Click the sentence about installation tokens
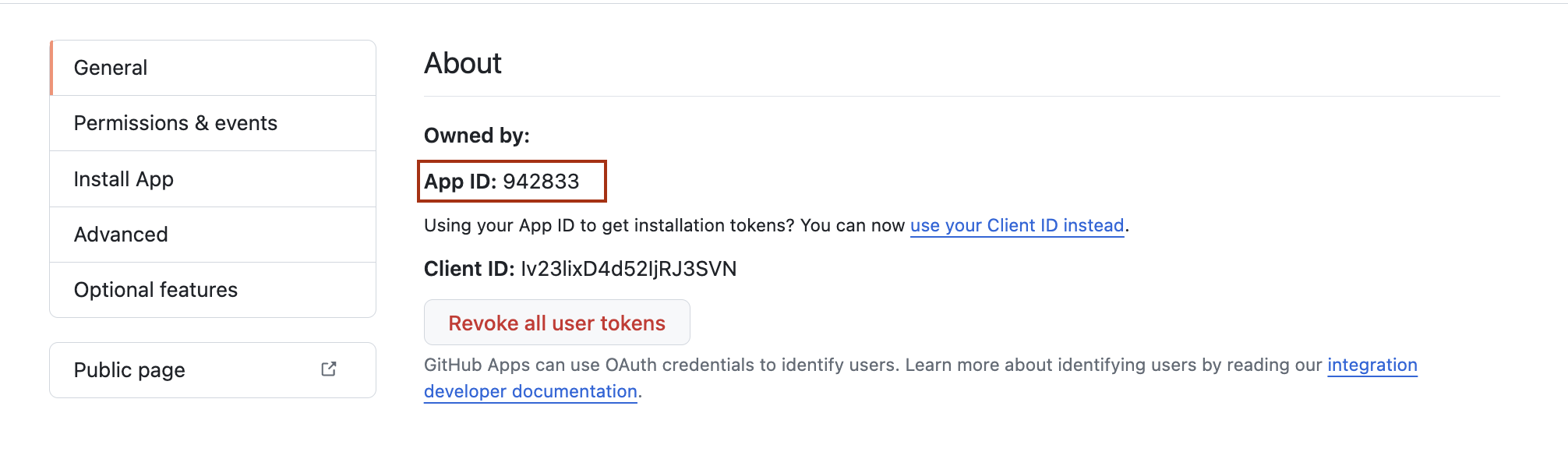The height and width of the screenshot is (466, 1568). (x=662, y=225)
